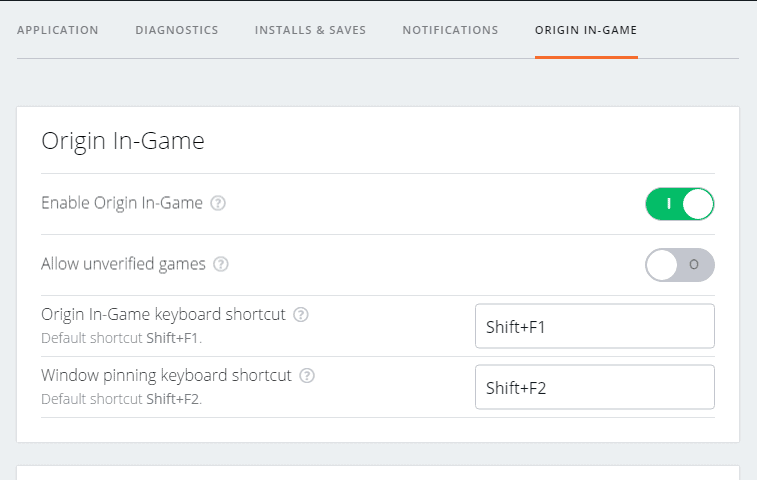
Task: Click help icon for Origin In-Game keyboard shortcut
Action: (x=301, y=315)
